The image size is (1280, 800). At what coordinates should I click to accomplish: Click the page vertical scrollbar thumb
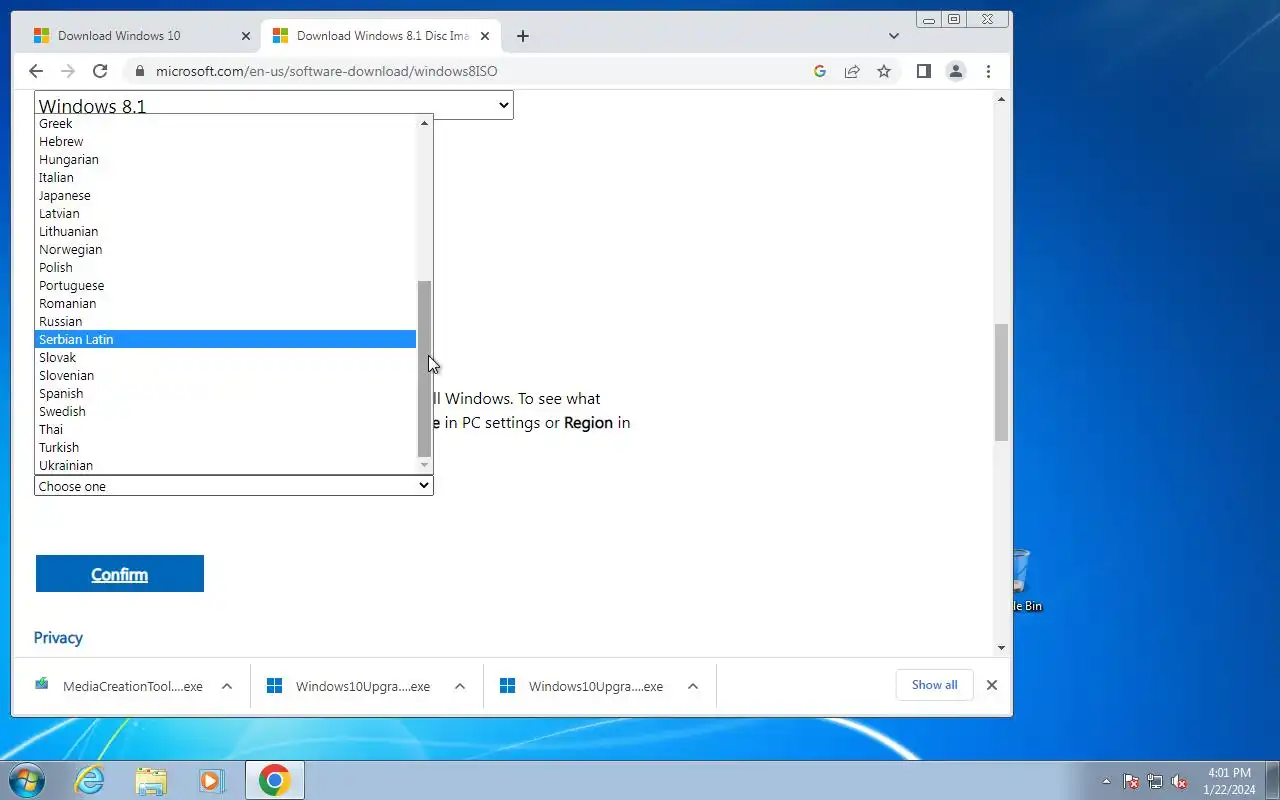pos(1001,382)
